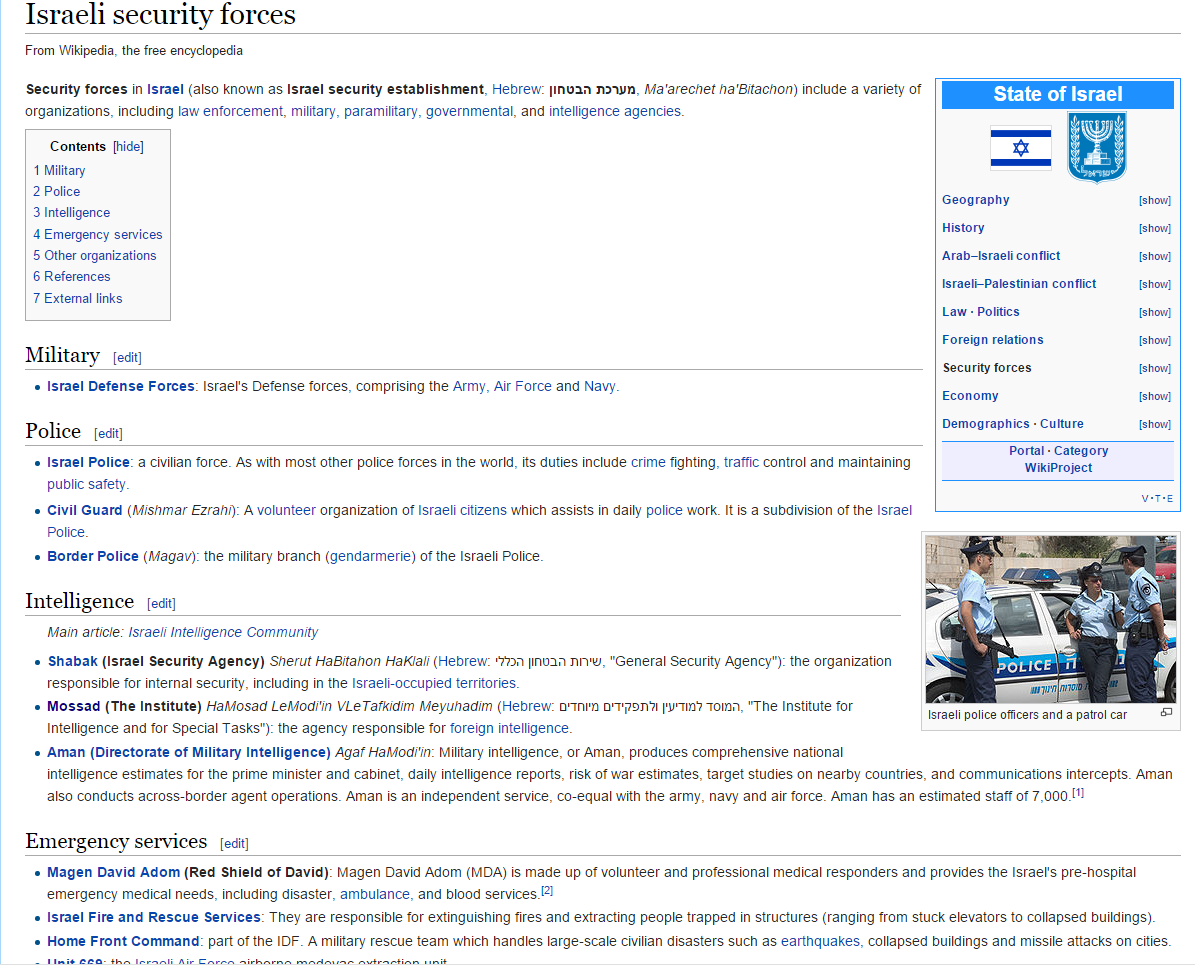Open citation reference [1]

tap(1078, 793)
